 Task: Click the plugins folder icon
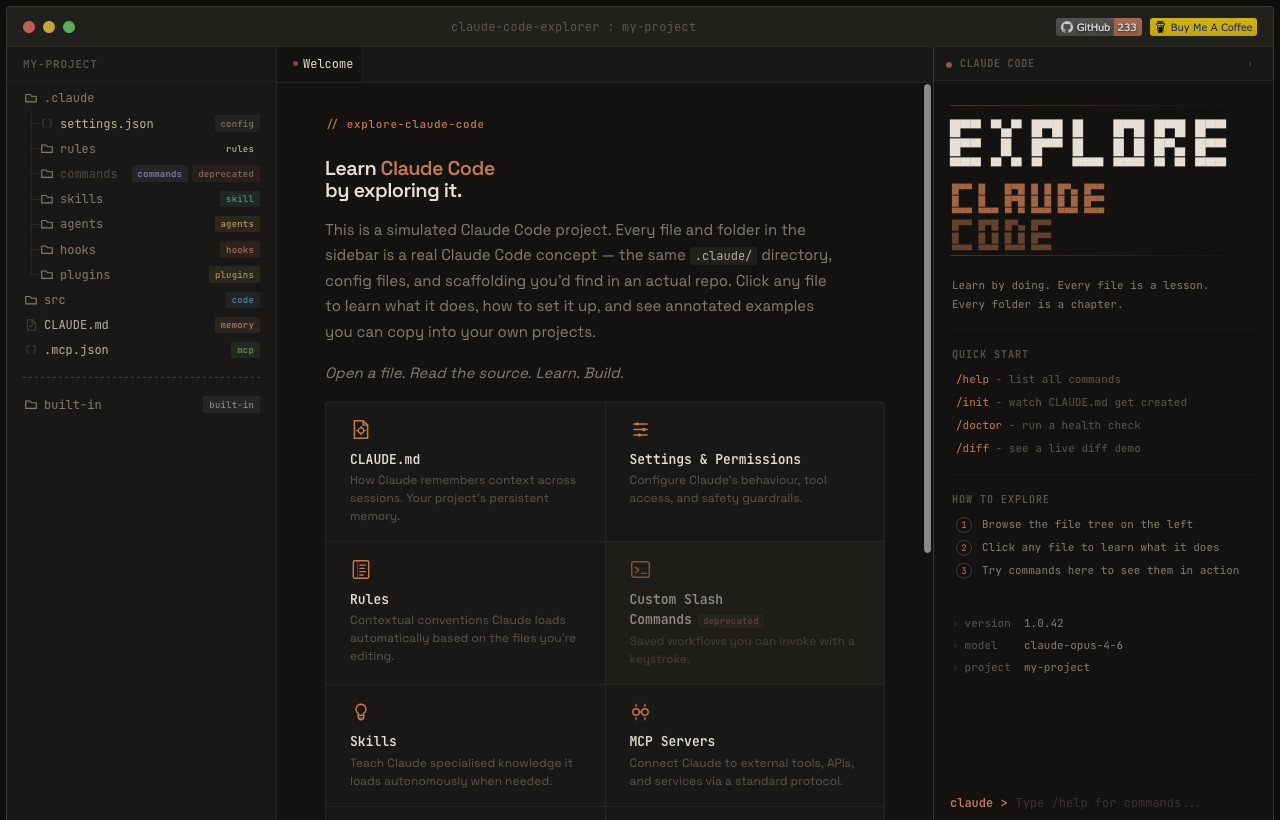(47, 275)
